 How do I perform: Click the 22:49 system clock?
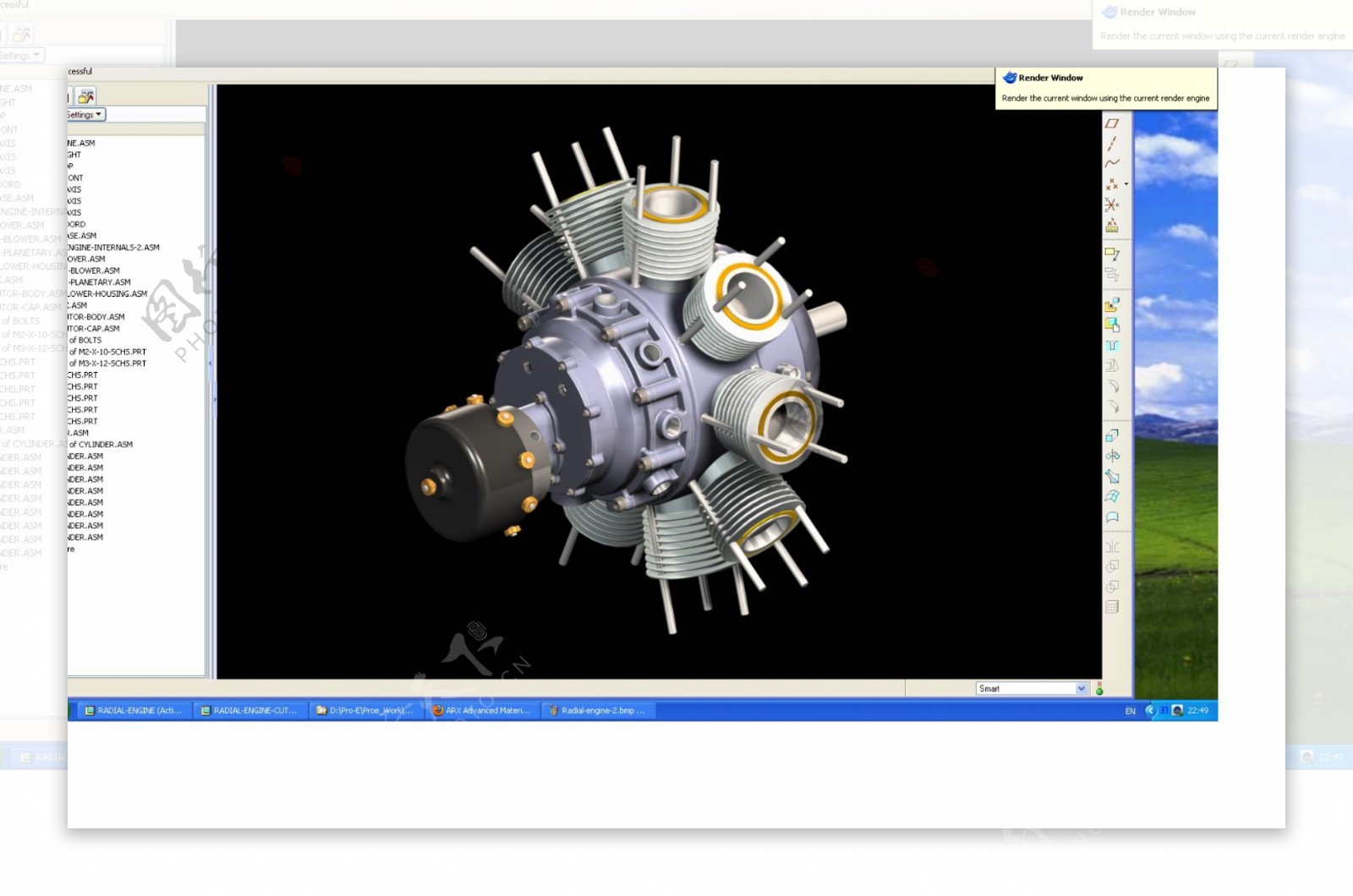pyautogui.click(x=1197, y=711)
